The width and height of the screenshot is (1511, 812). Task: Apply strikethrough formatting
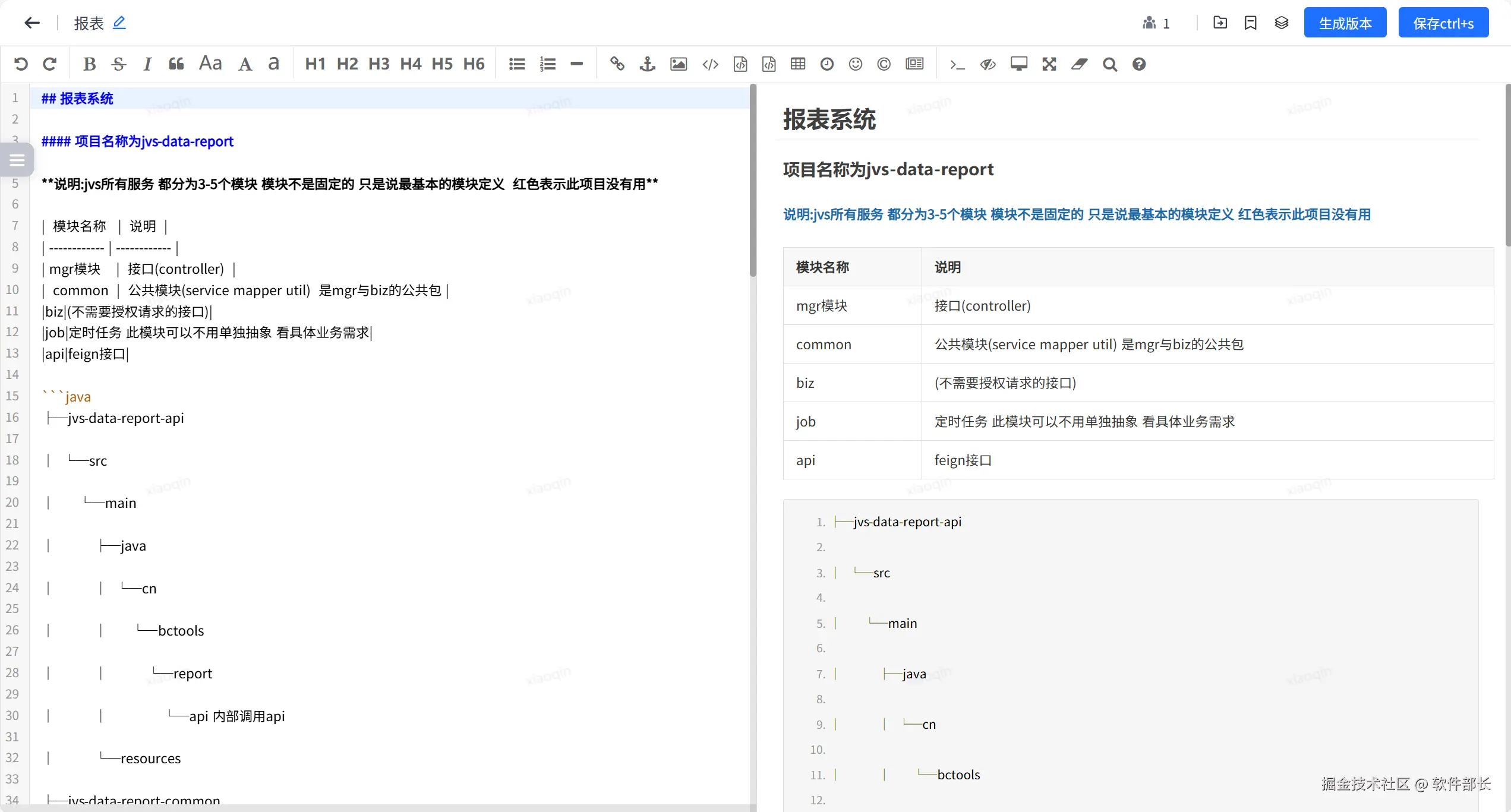click(118, 64)
